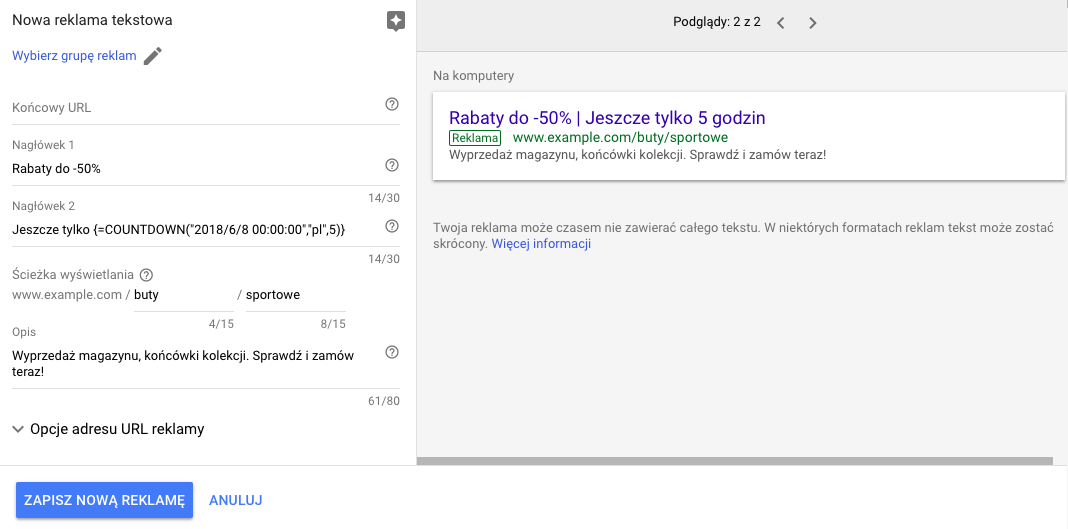Open help icon for Nagłówek 2
Image resolution: width=1068 pixels, height=529 pixels.
(x=392, y=226)
